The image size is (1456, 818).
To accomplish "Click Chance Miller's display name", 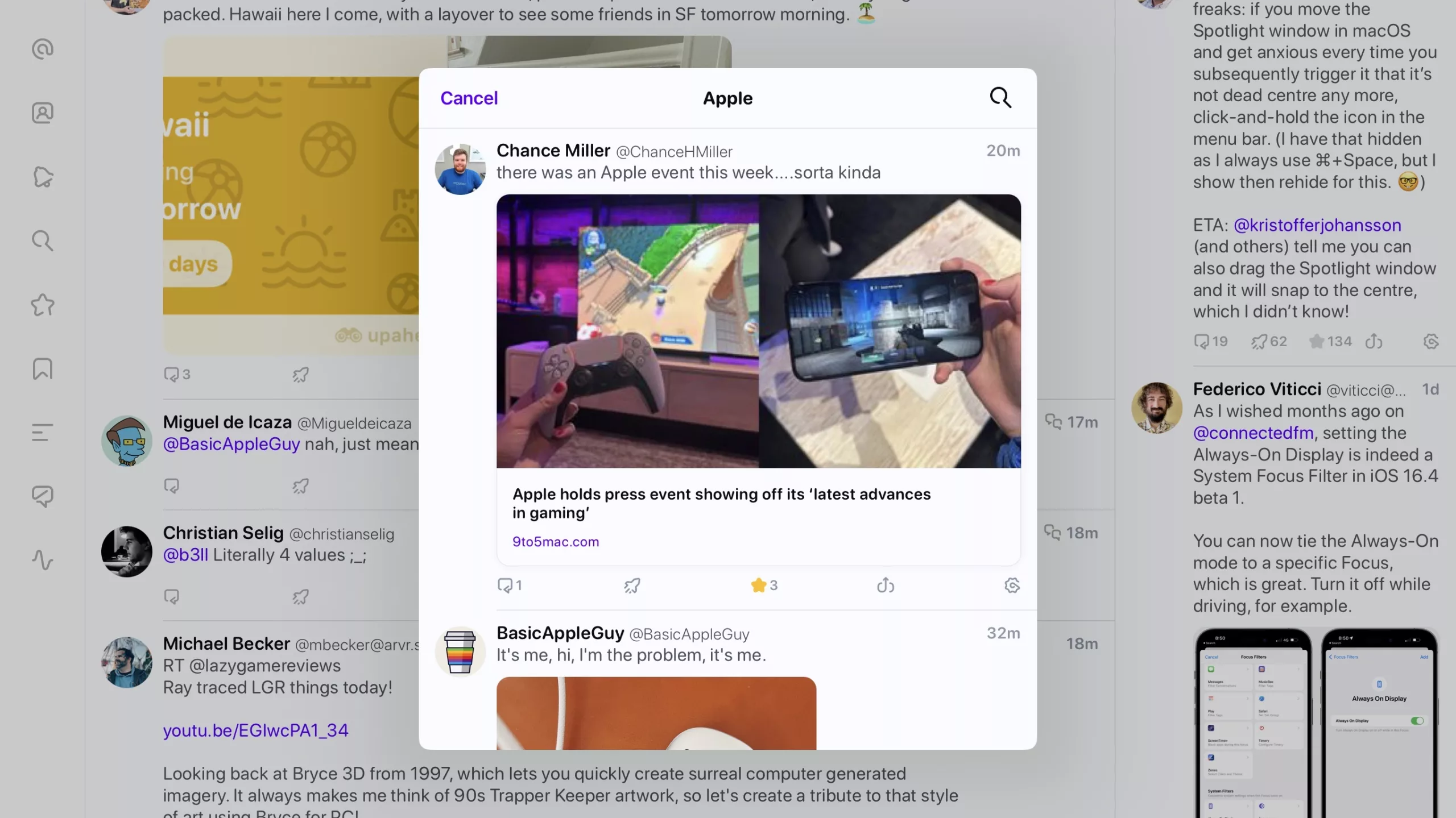I will click(553, 151).
